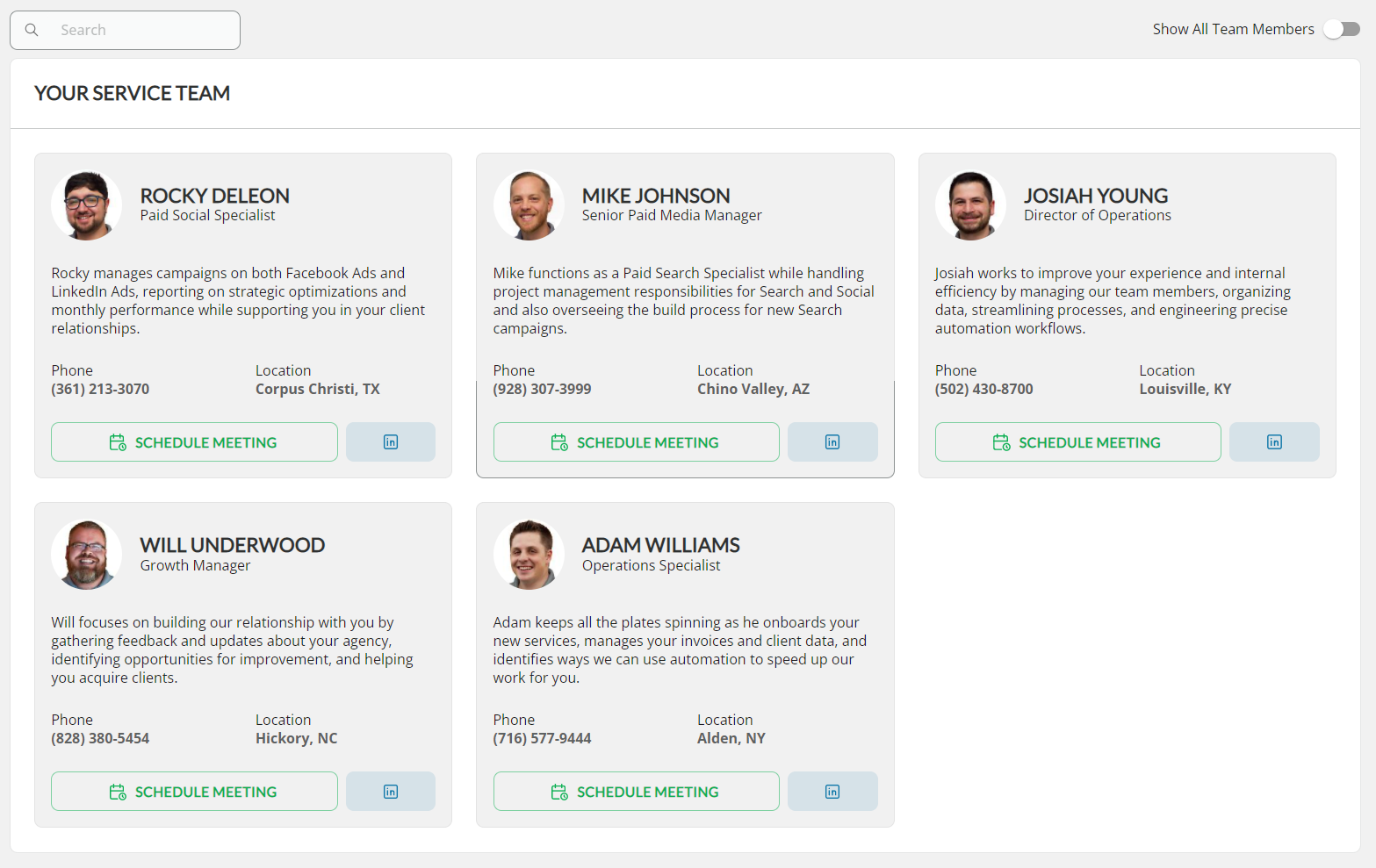
Task: Click phone number (716) 577-9444
Action: coord(543,738)
